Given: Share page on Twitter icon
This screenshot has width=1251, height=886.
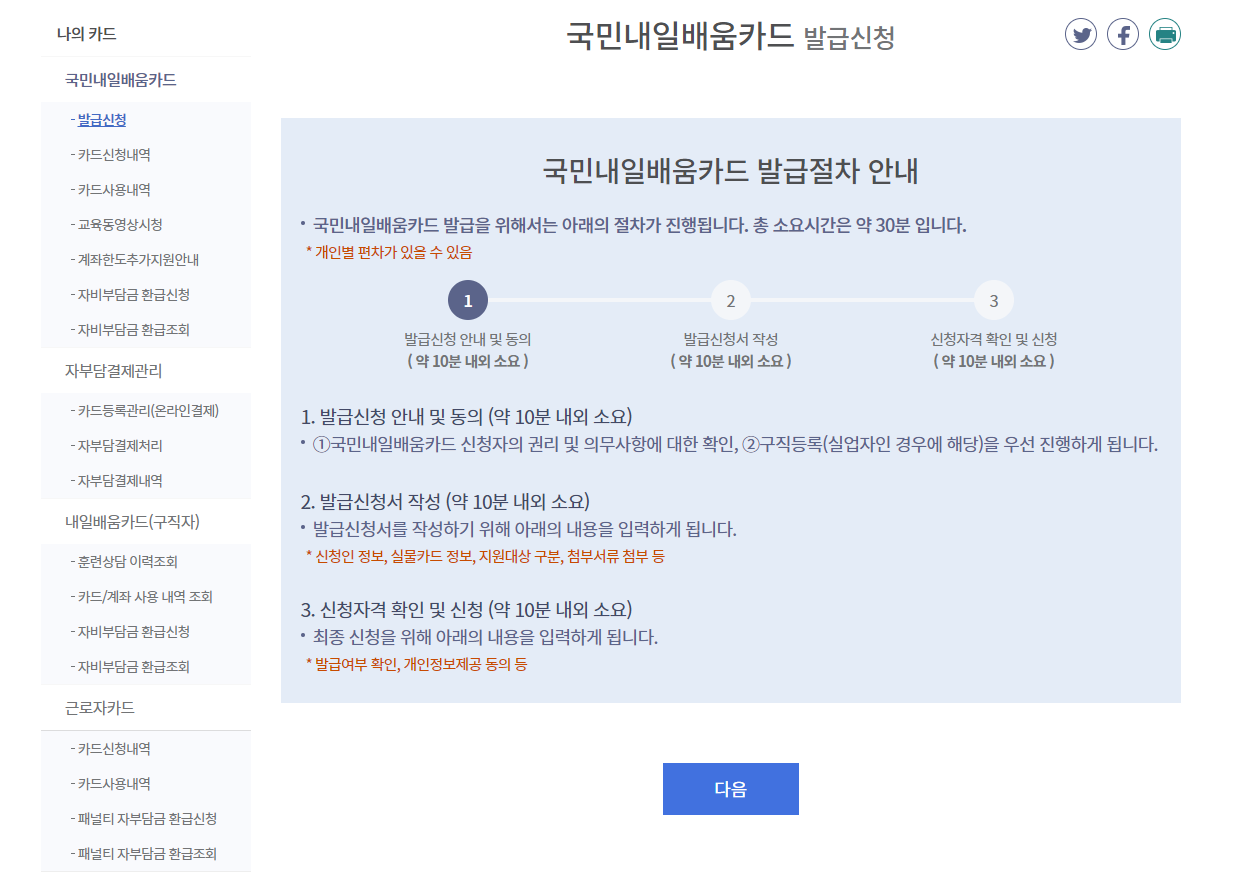Looking at the screenshot, I should [1081, 35].
